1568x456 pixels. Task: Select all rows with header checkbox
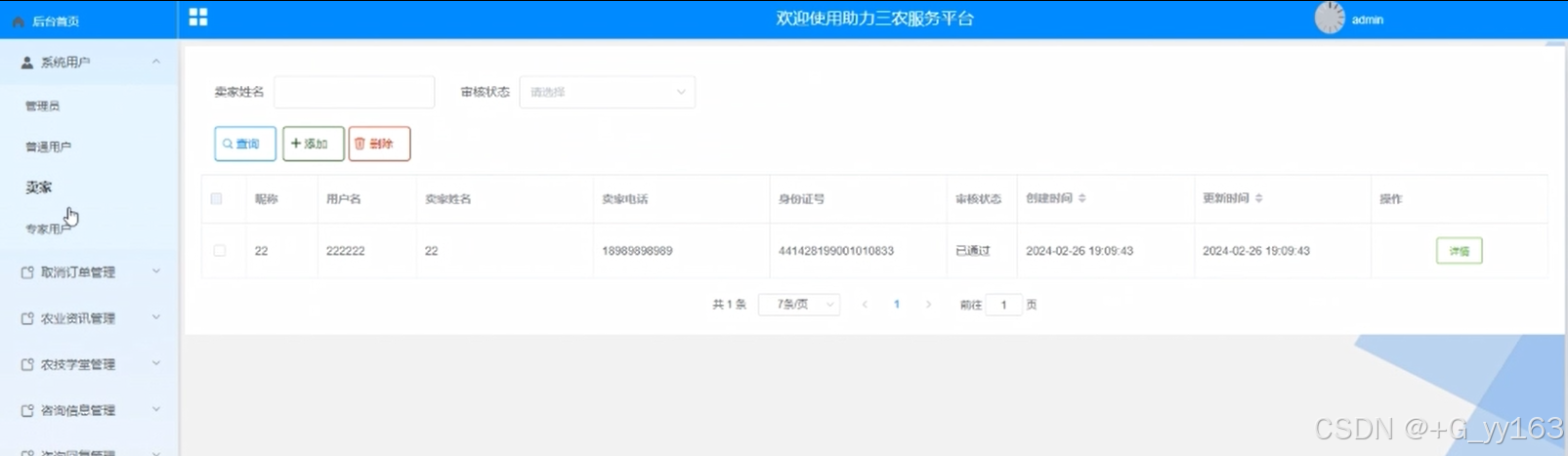click(x=217, y=198)
